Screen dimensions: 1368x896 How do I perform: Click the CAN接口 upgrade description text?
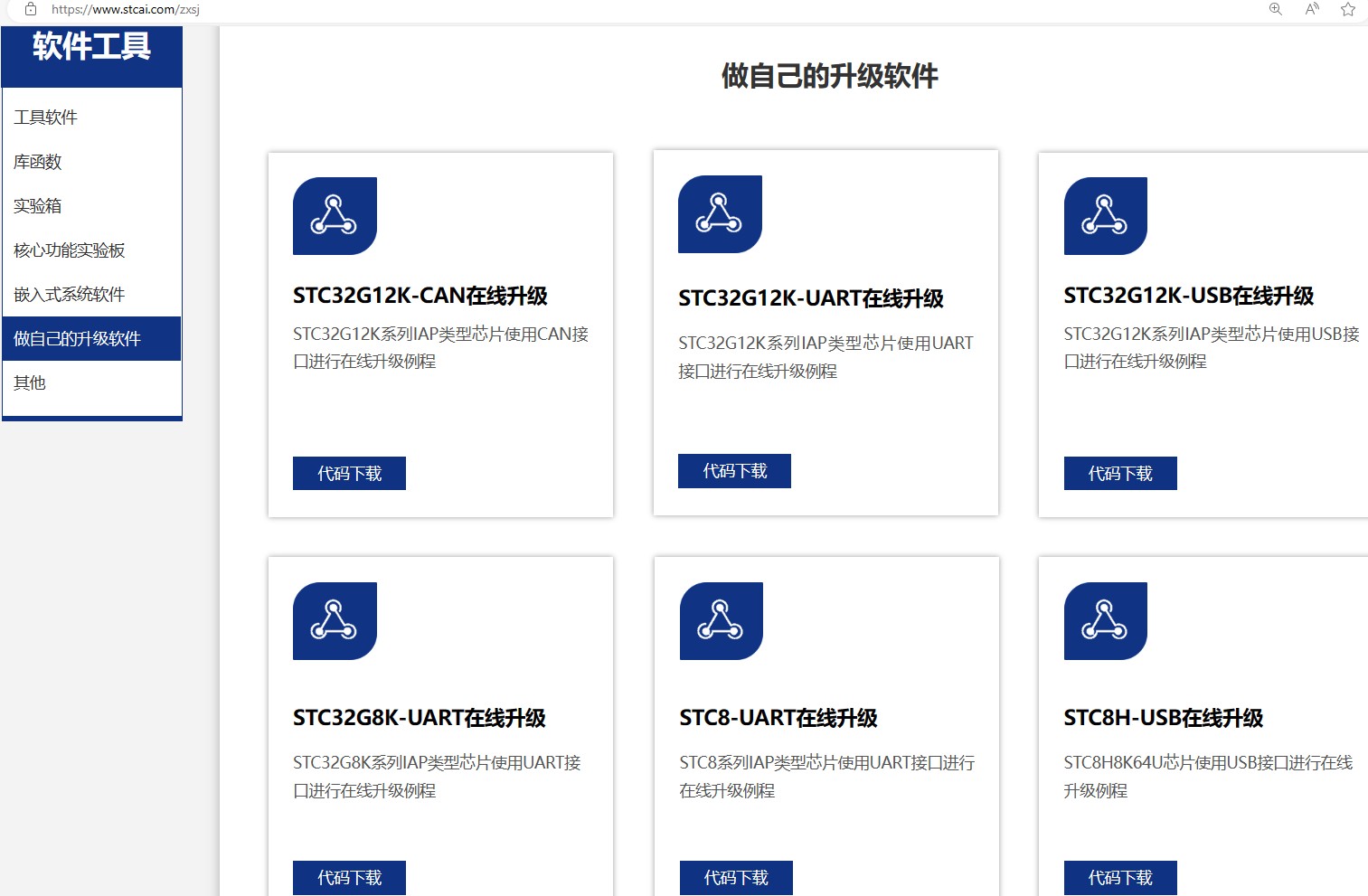coord(441,348)
